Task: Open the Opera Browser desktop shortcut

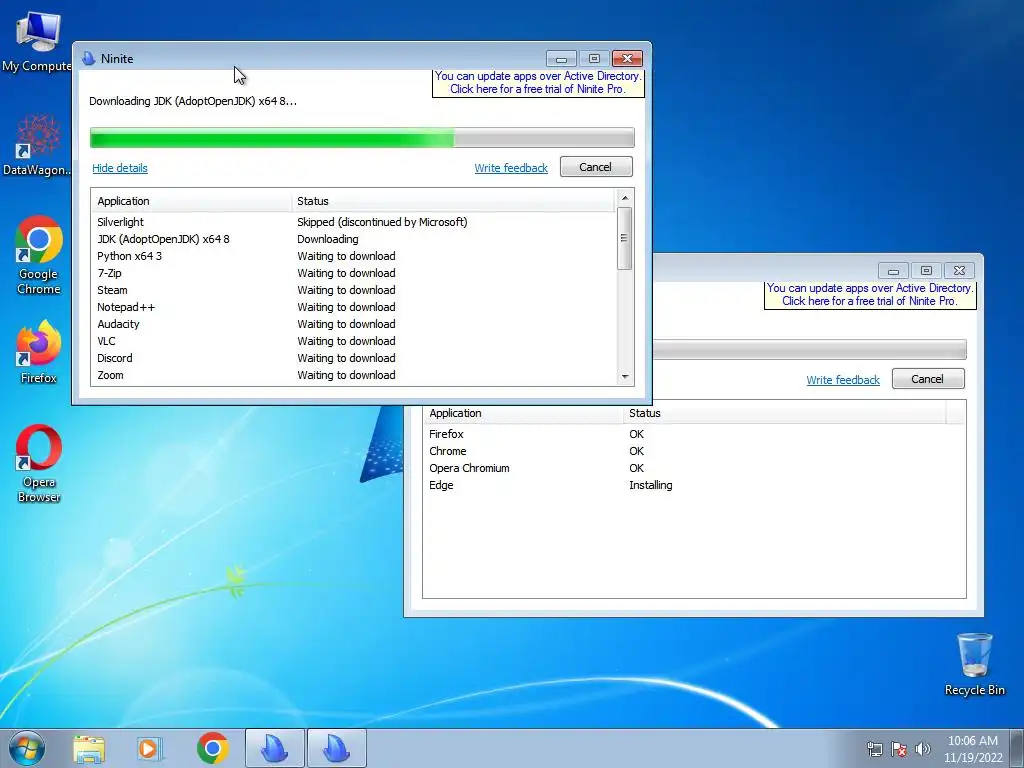Action: pos(39,464)
